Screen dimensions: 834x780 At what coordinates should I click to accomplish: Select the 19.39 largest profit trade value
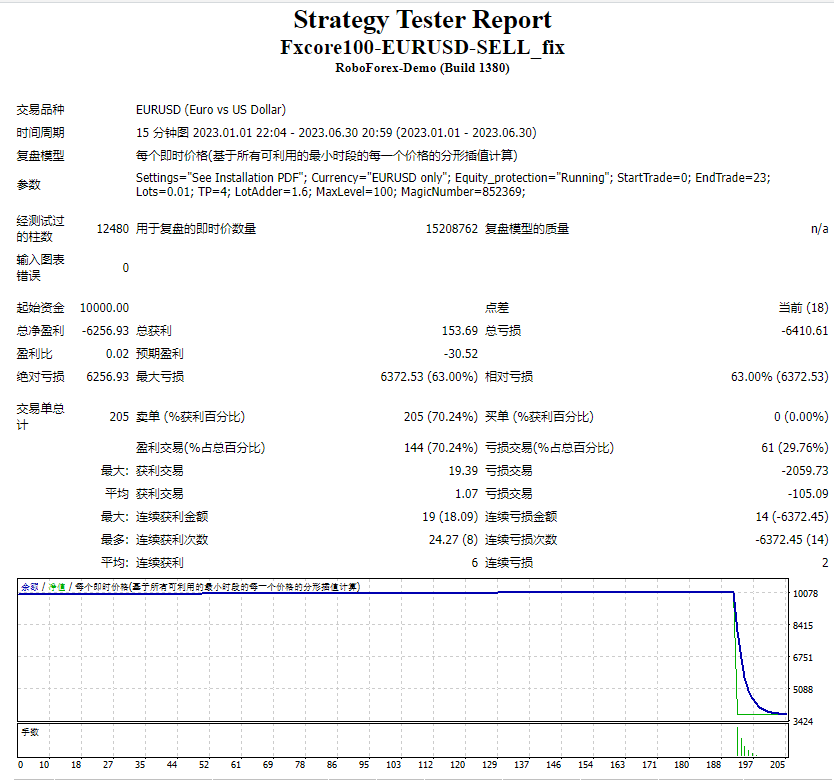463,471
